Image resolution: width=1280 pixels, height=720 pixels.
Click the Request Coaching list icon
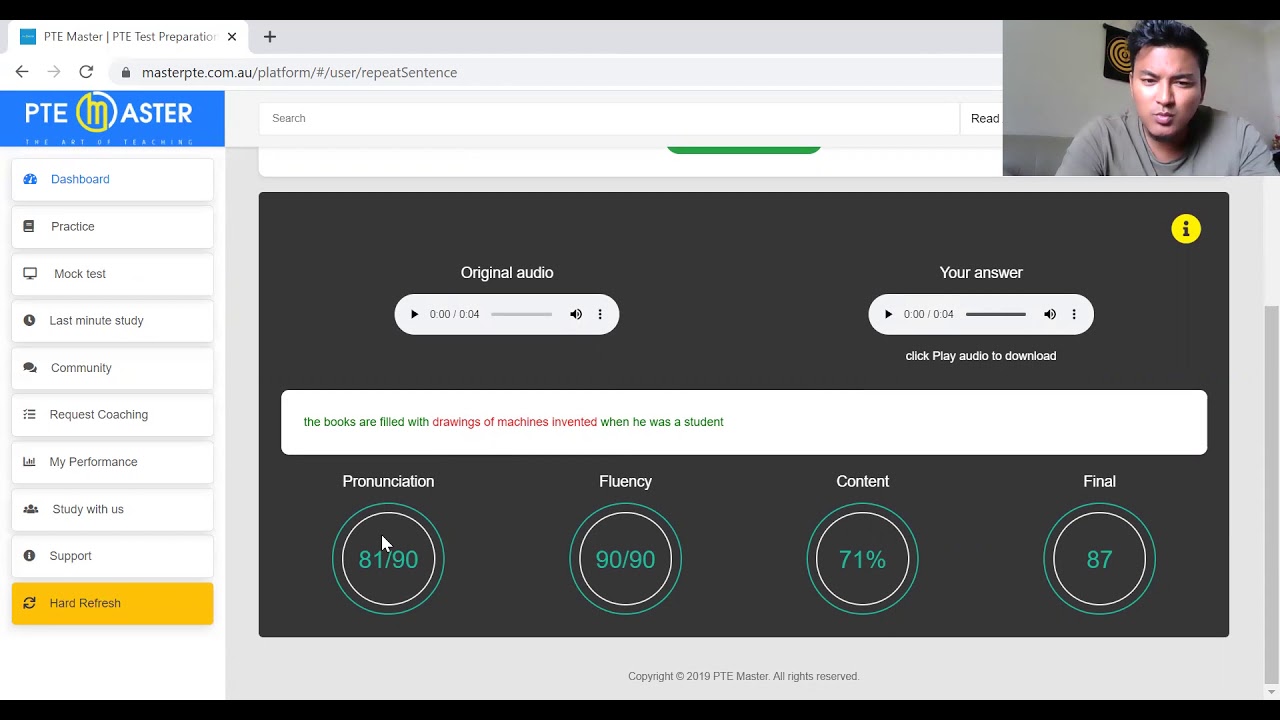click(x=29, y=414)
